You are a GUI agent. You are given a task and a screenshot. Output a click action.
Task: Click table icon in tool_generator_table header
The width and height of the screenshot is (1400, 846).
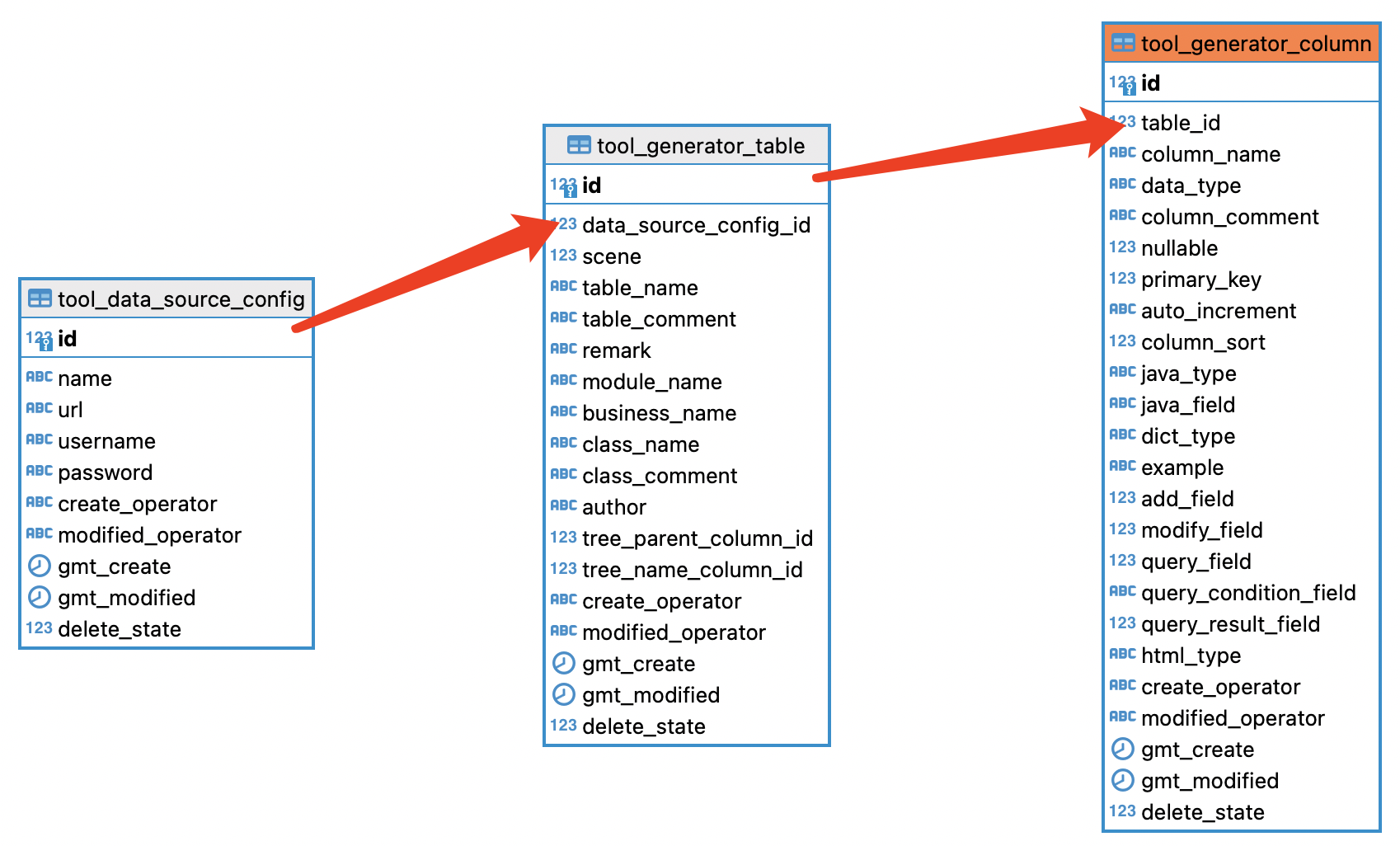pyautogui.click(x=579, y=145)
